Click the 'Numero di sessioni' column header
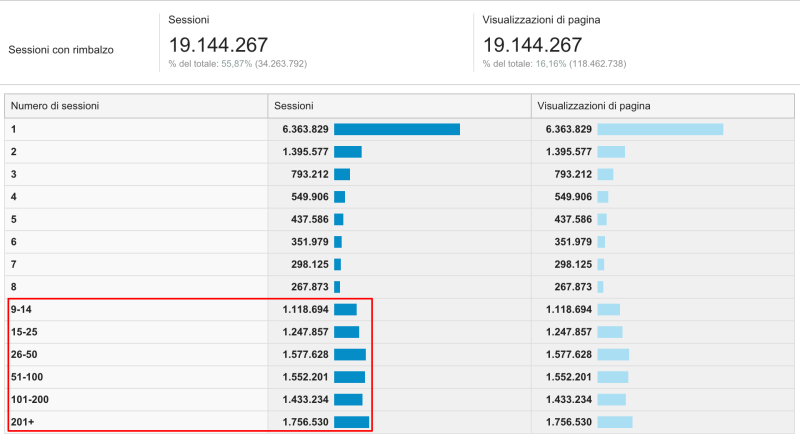The width and height of the screenshot is (800, 438). click(55, 105)
